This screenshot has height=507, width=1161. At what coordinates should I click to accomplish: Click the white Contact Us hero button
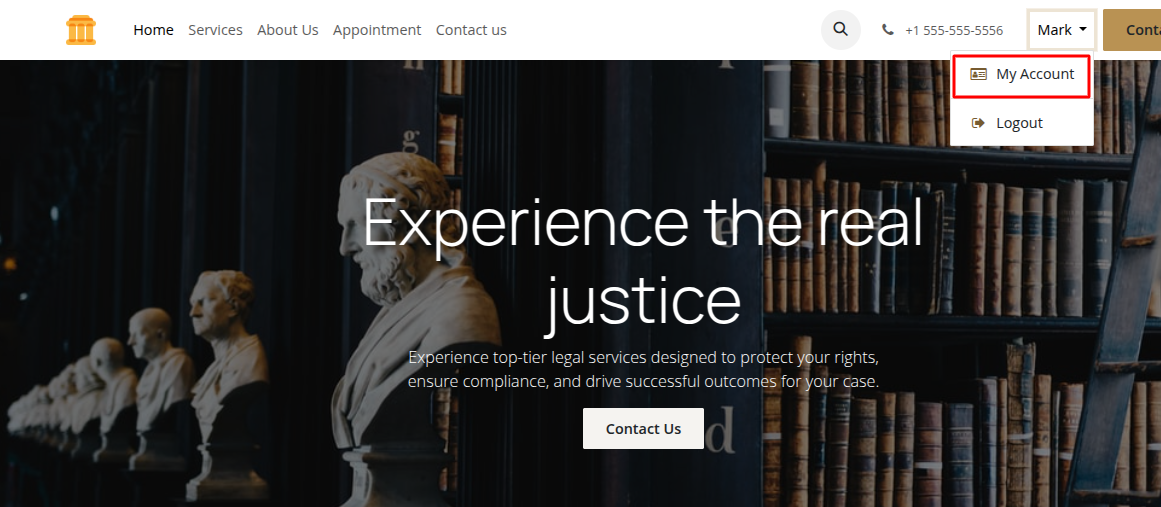pyautogui.click(x=643, y=429)
